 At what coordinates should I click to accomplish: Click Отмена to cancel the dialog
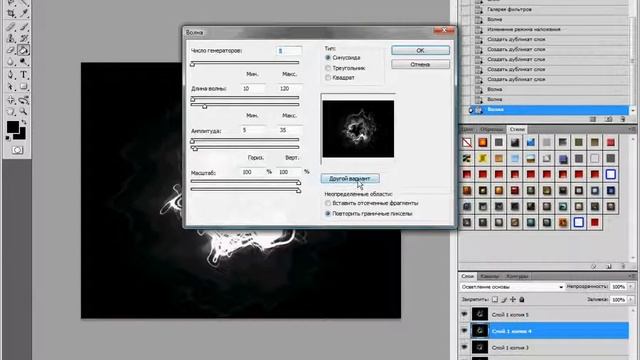pos(420,64)
